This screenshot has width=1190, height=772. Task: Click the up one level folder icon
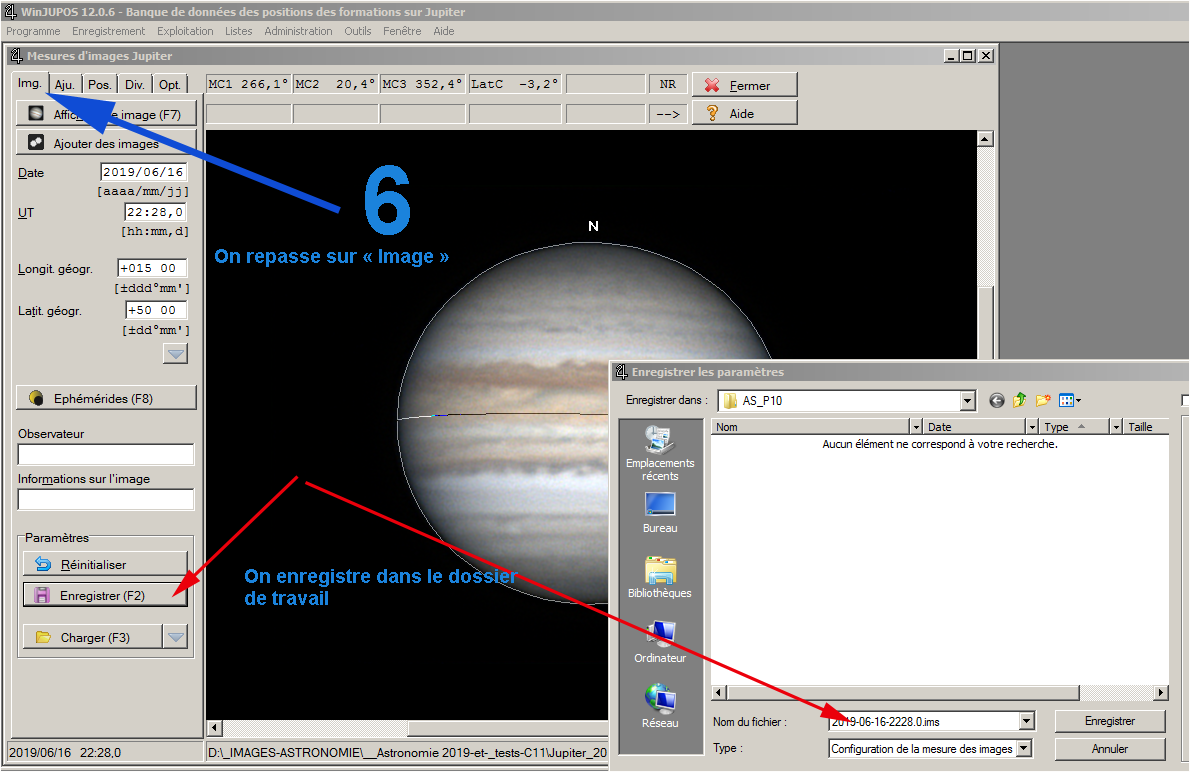pos(1019,400)
